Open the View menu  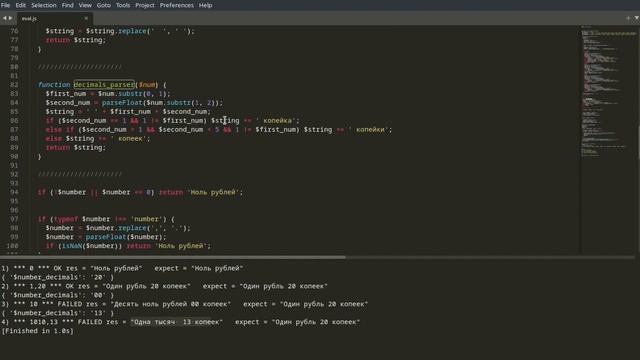click(85, 5)
